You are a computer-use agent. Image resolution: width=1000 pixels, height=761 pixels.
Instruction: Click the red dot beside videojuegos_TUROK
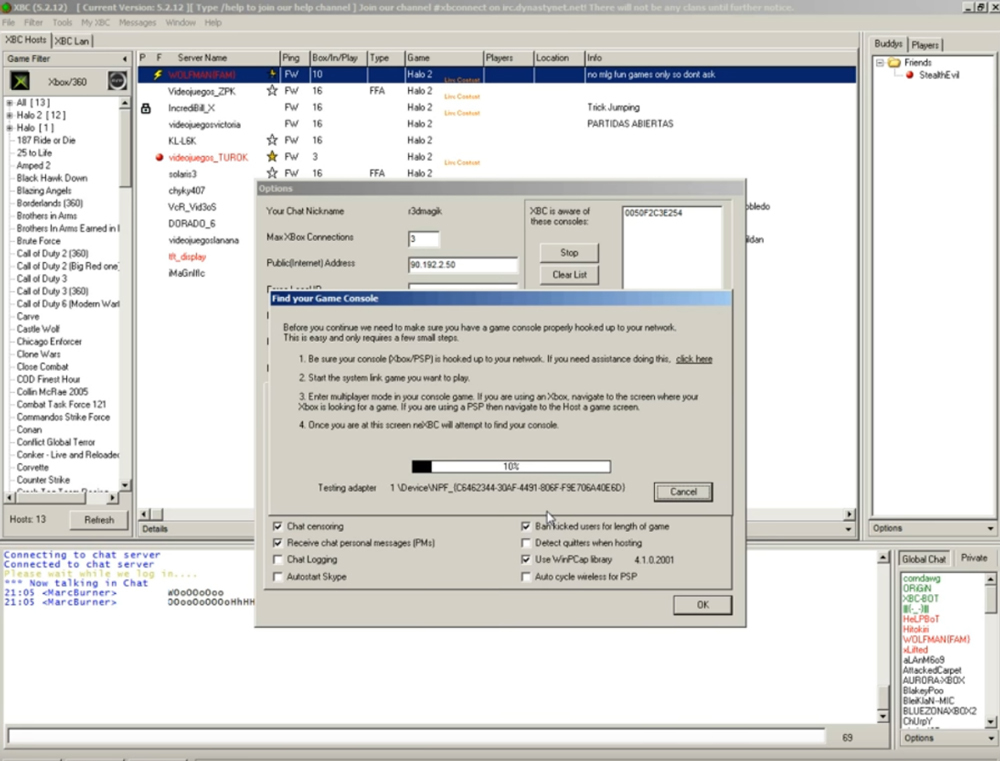tap(159, 157)
